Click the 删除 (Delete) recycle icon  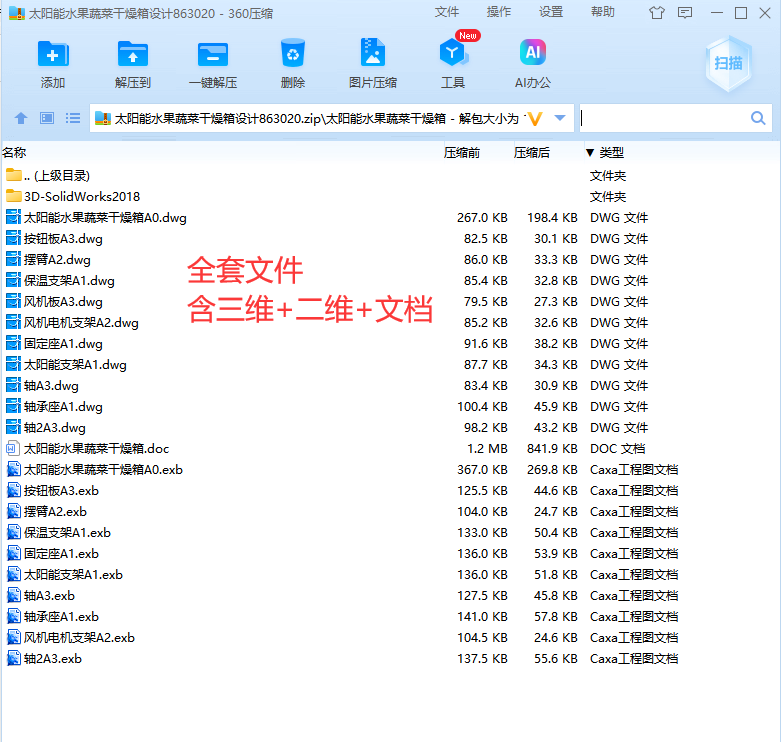(293, 53)
